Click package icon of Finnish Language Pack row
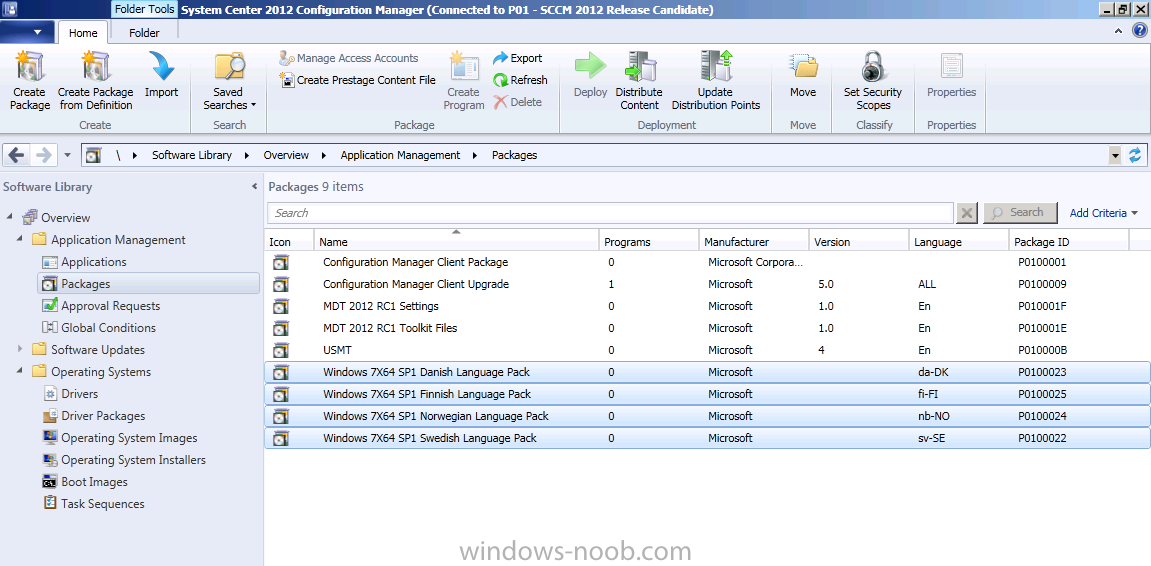The height and width of the screenshot is (566, 1151). (x=281, y=394)
